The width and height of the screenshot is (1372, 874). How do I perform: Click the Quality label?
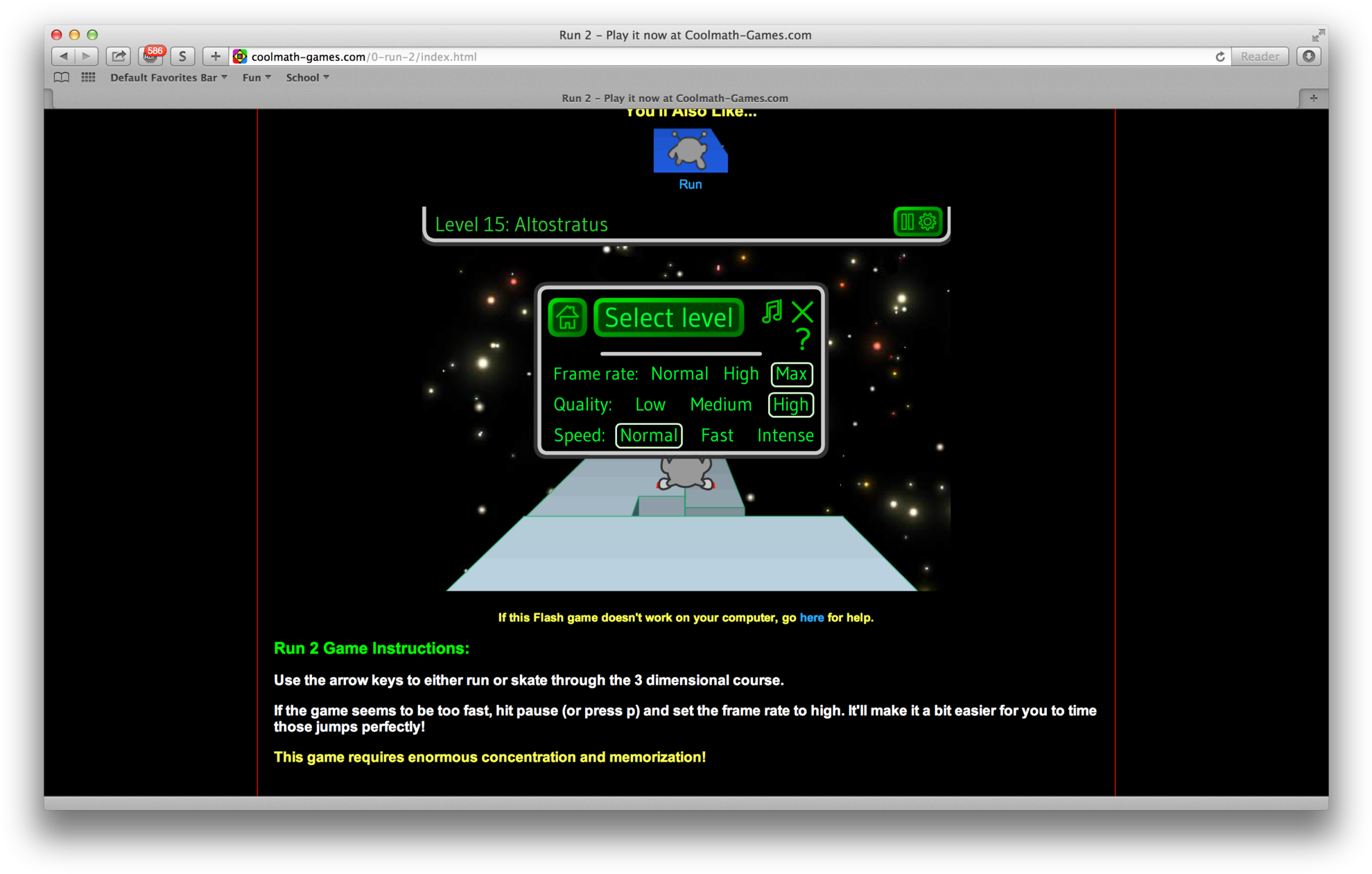coord(582,405)
